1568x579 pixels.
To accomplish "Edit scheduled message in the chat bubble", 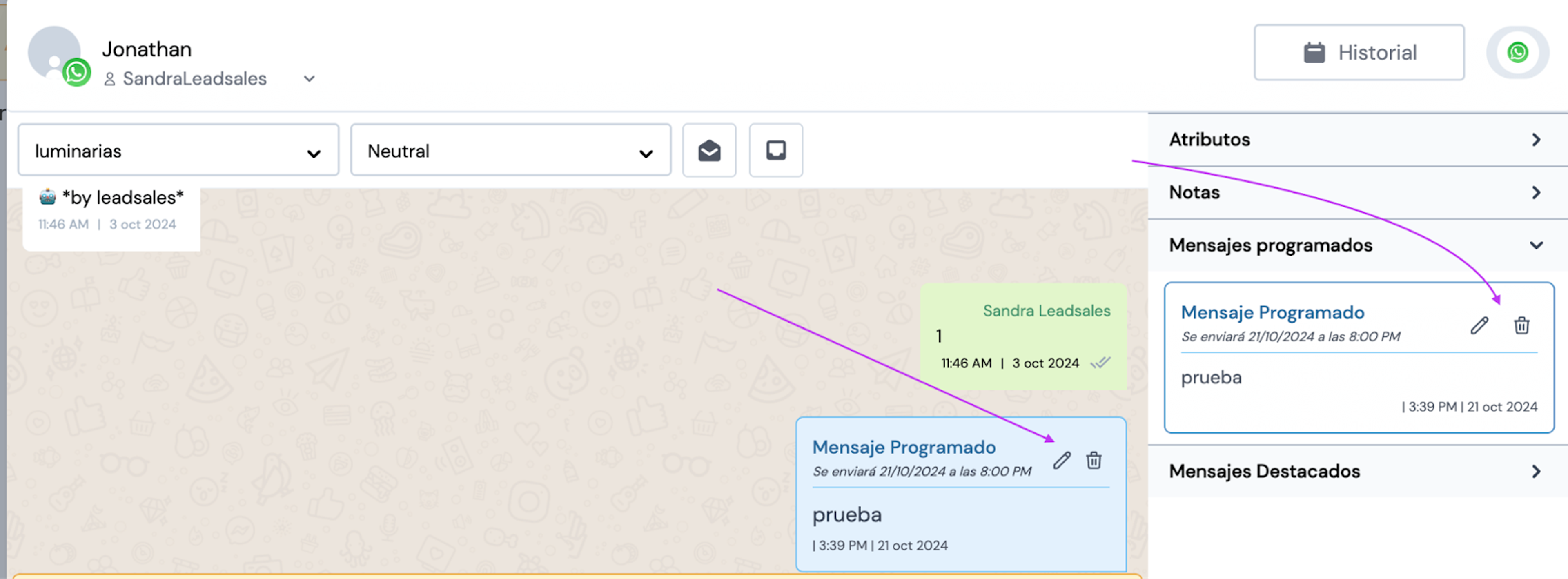I will (1062, 460).
